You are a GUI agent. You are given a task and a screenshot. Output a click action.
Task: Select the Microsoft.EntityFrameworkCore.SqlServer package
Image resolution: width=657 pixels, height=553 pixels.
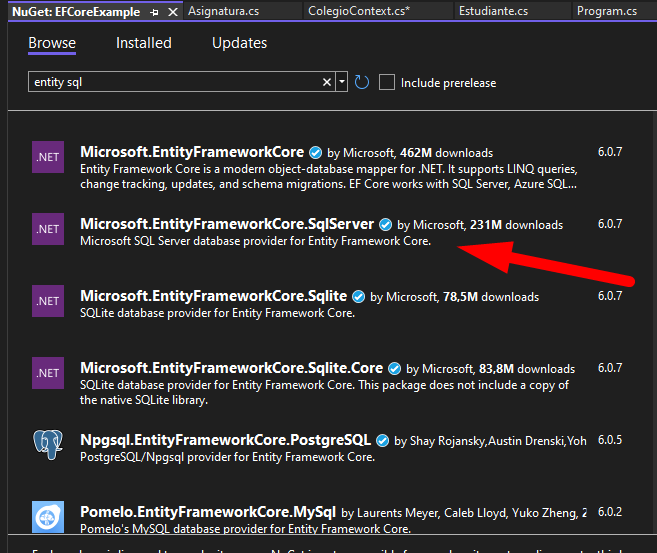(x=226, y=224)
